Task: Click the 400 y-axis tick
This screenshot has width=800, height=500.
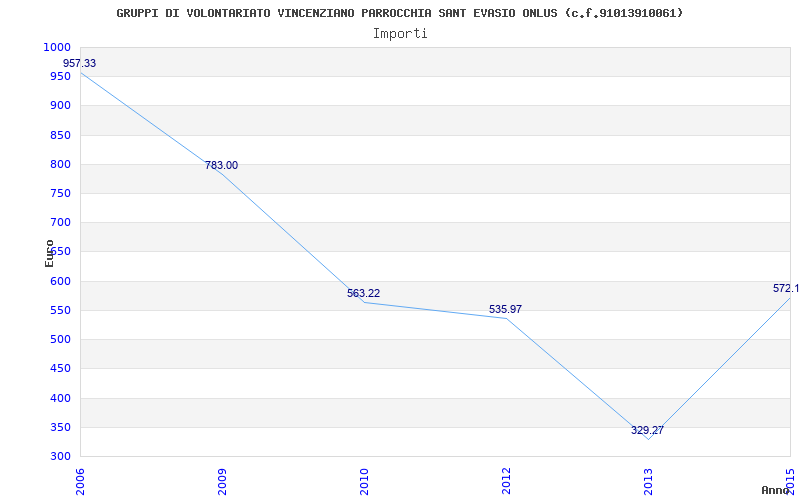Action: click(x=60, y=398)
